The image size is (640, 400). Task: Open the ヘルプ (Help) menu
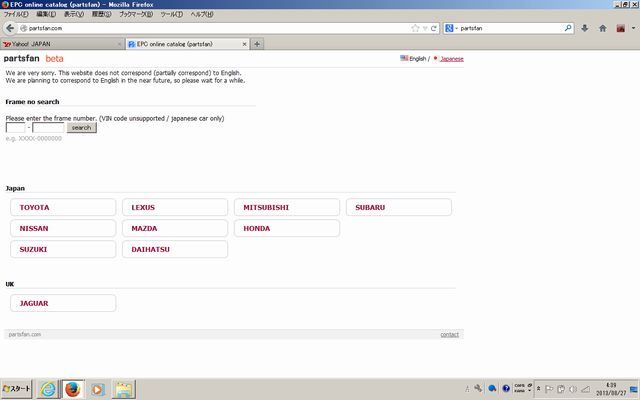click(202, 14)
